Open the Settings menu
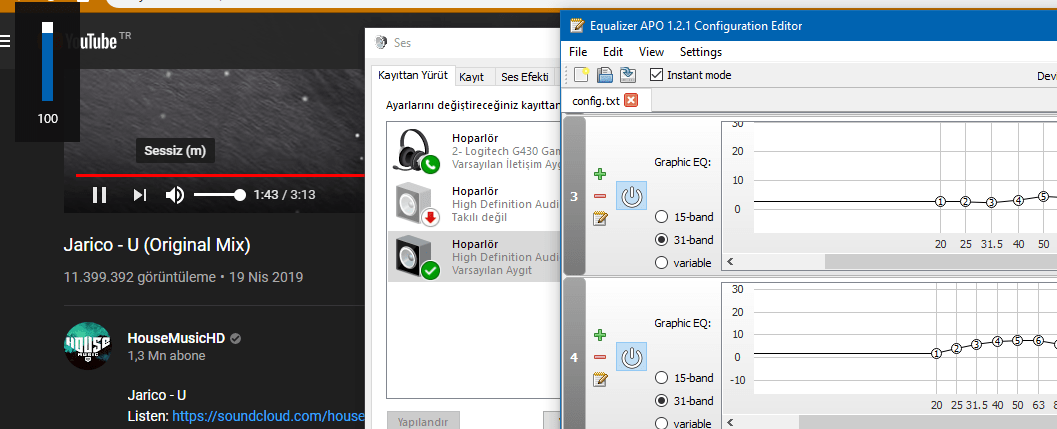The width and height of the screenshot is (1057, 429). coord(700,52)
